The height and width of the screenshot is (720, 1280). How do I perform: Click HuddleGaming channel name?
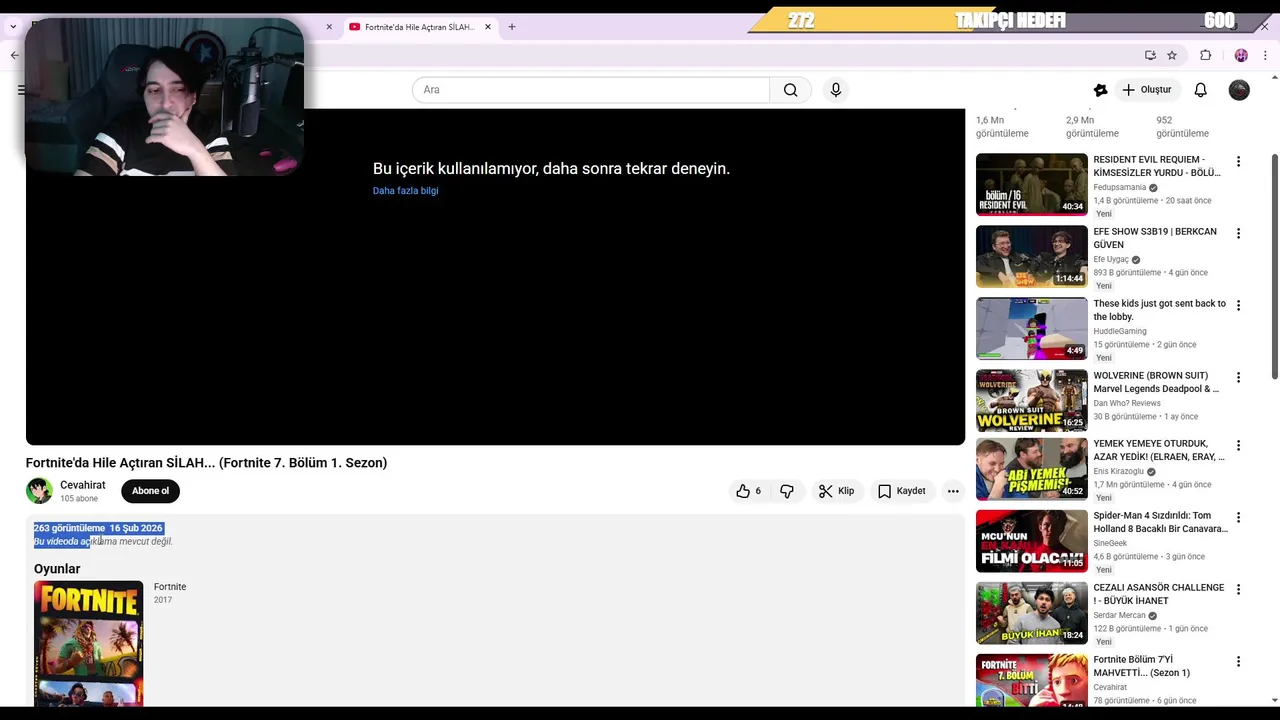coord(1119,331)
